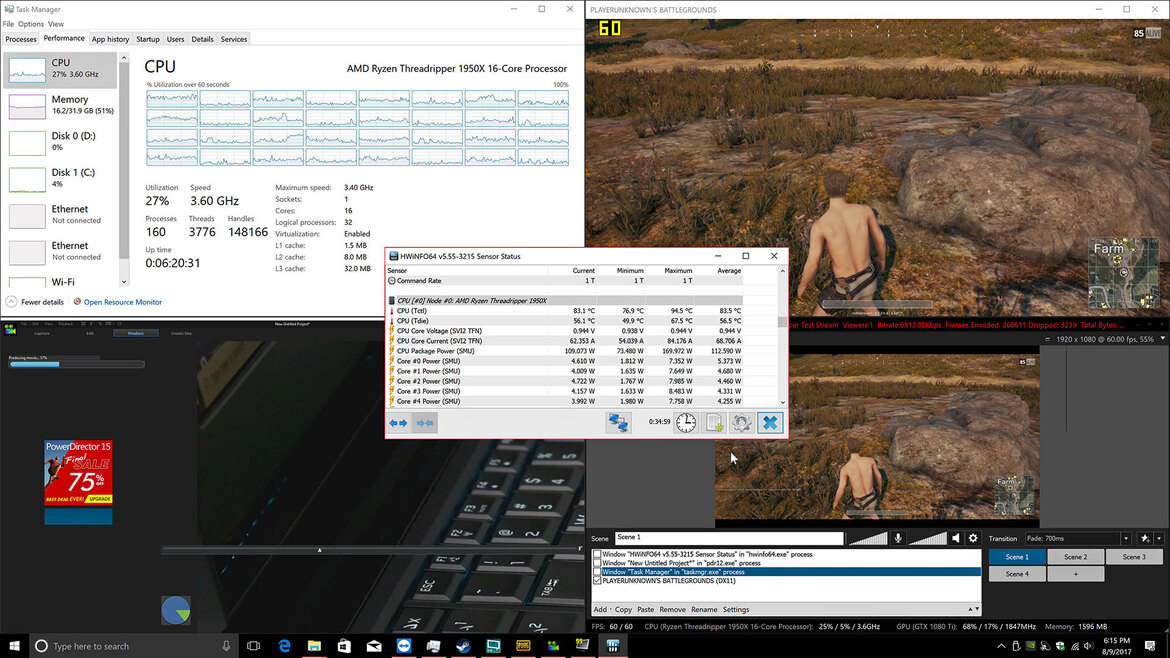Click the transition star plus icon
Screen dimensions: 1170x658
[x=1145, y=539]
